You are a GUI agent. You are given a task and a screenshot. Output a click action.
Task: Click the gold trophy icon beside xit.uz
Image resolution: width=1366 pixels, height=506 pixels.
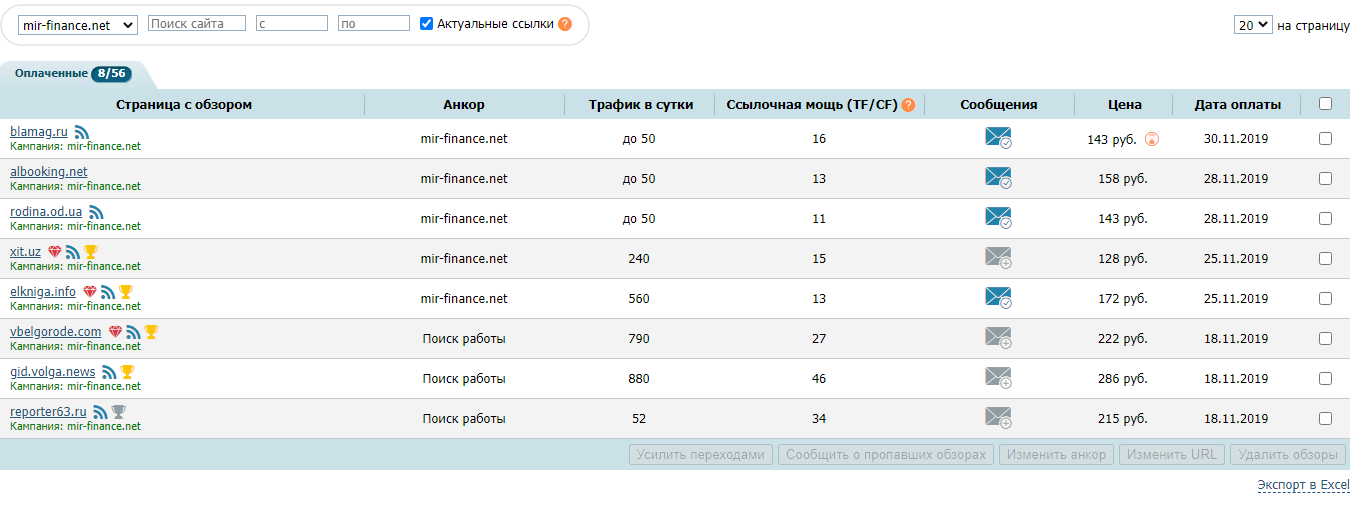(90, 252)
